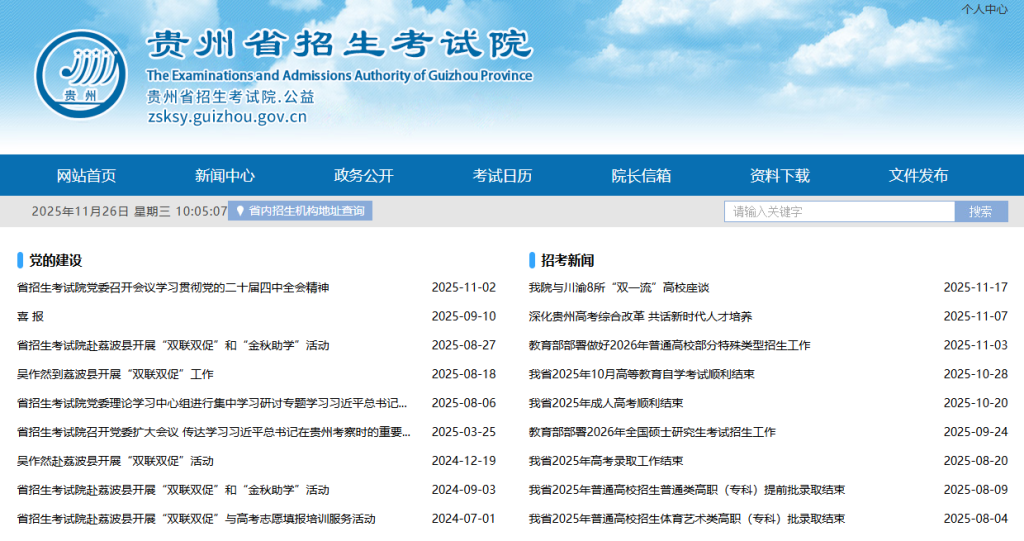Focus the 请输入关键字 search field
This screenshot has height=541, width=1024.
[x=839, y=212]
